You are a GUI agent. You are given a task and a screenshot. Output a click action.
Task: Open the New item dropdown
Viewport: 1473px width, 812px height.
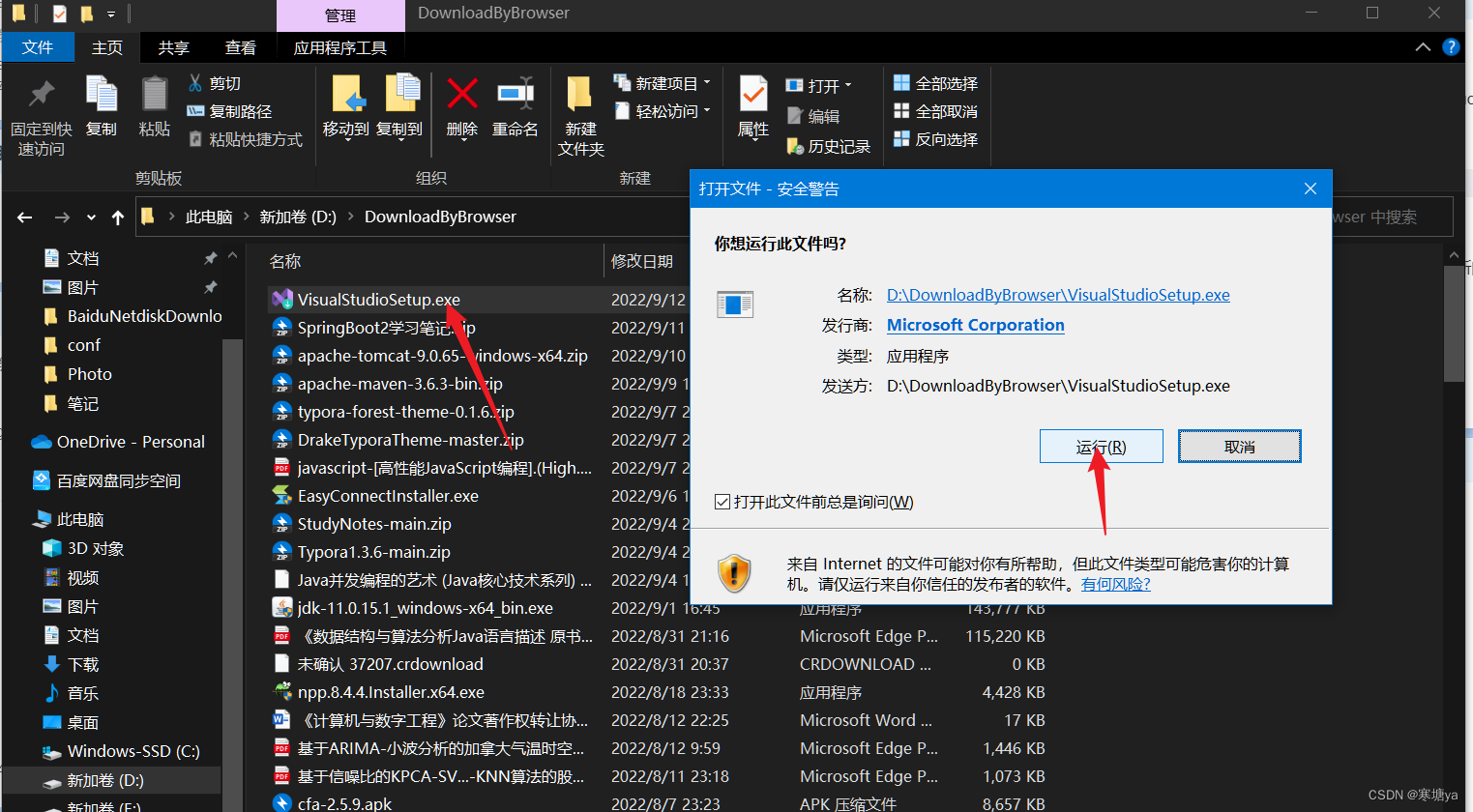(707, 83)
